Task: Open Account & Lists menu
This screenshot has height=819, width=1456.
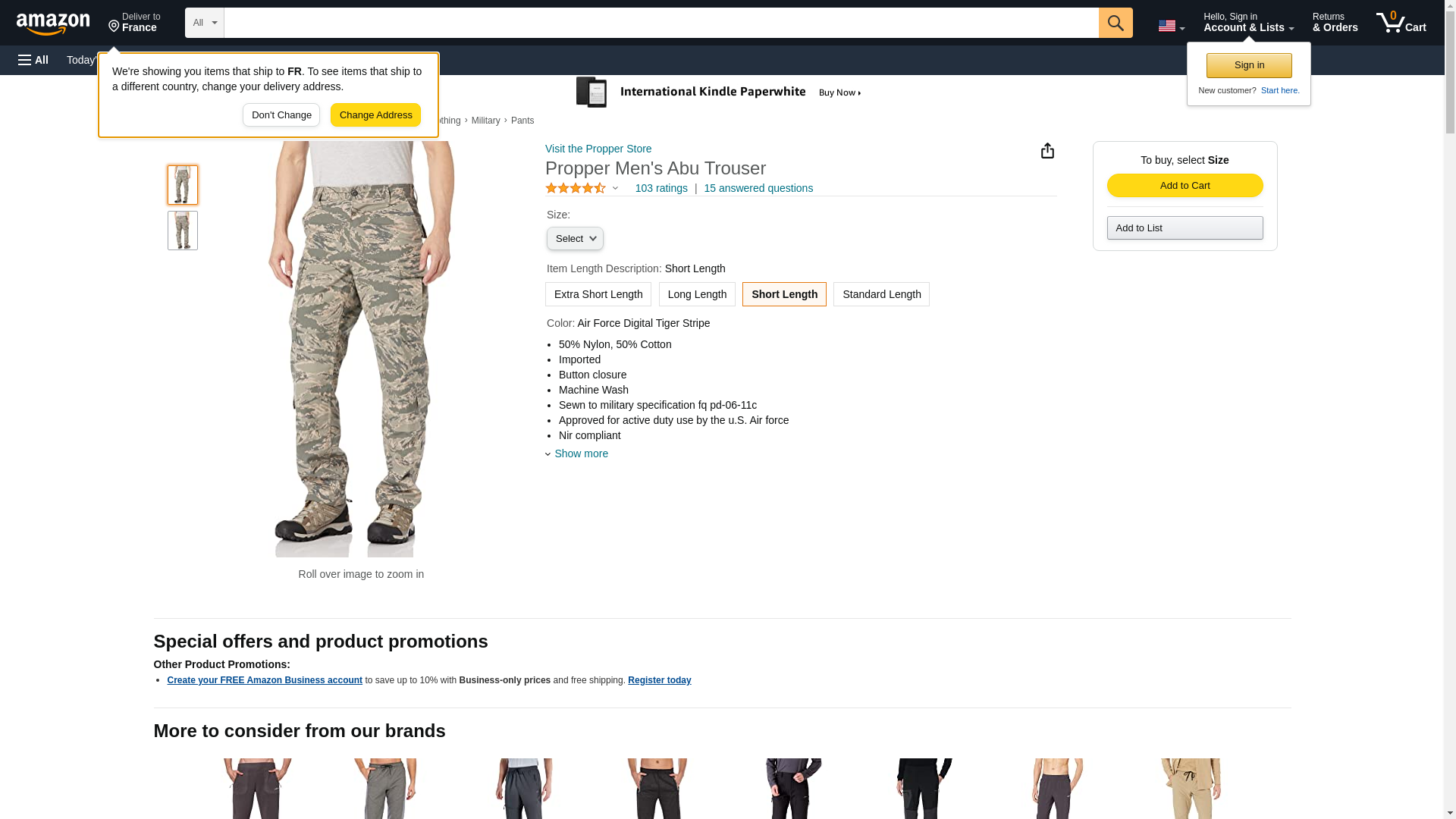Action: point(1247,23)
